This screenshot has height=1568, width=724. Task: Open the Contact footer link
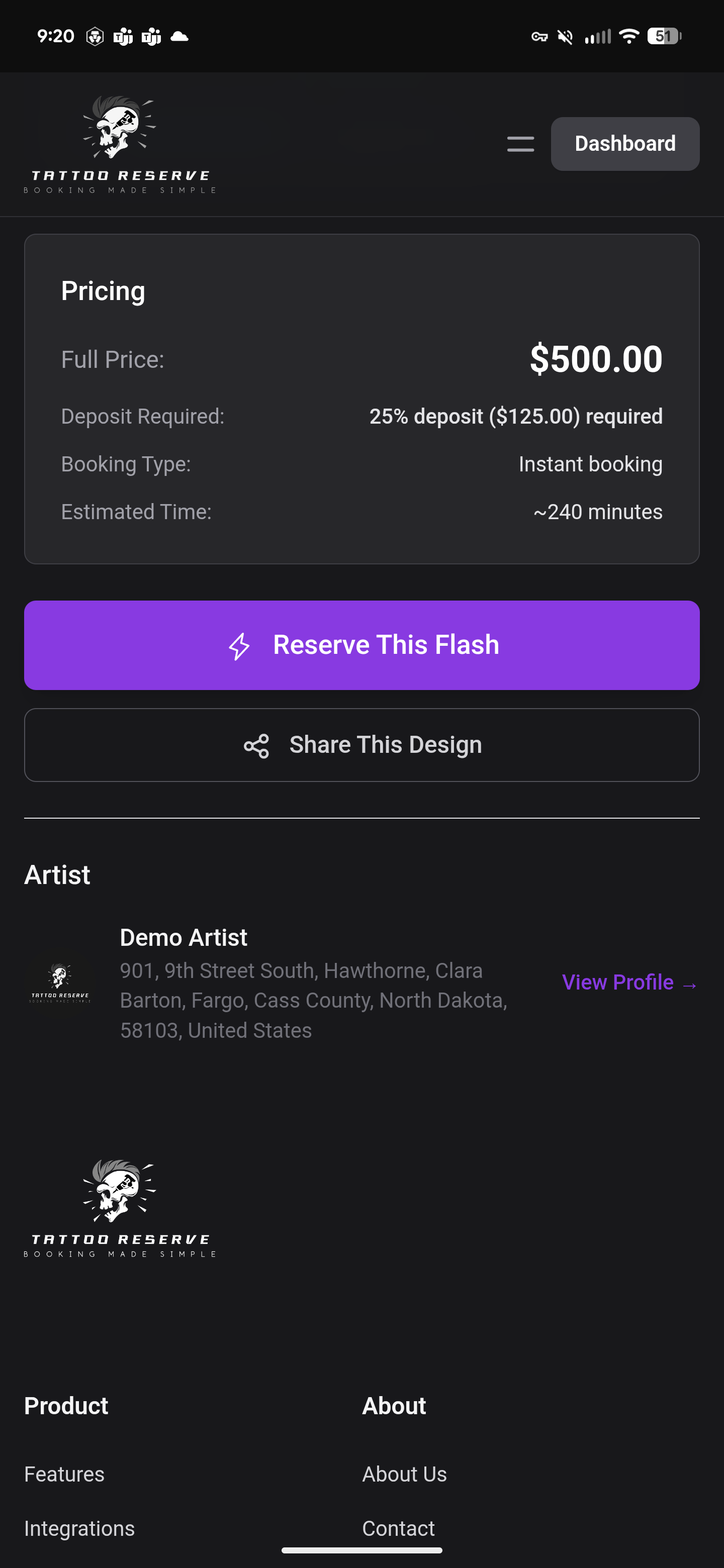(398, 1528)
